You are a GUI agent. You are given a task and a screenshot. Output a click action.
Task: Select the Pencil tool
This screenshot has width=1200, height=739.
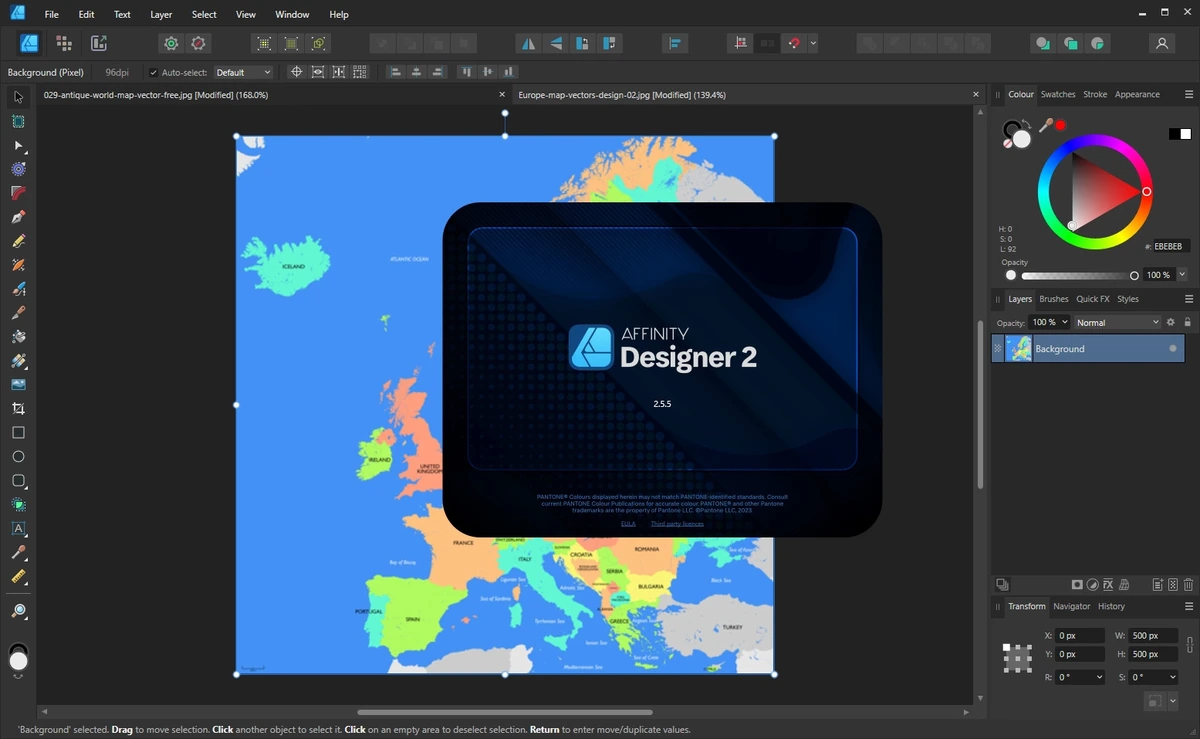pos(18,241)
